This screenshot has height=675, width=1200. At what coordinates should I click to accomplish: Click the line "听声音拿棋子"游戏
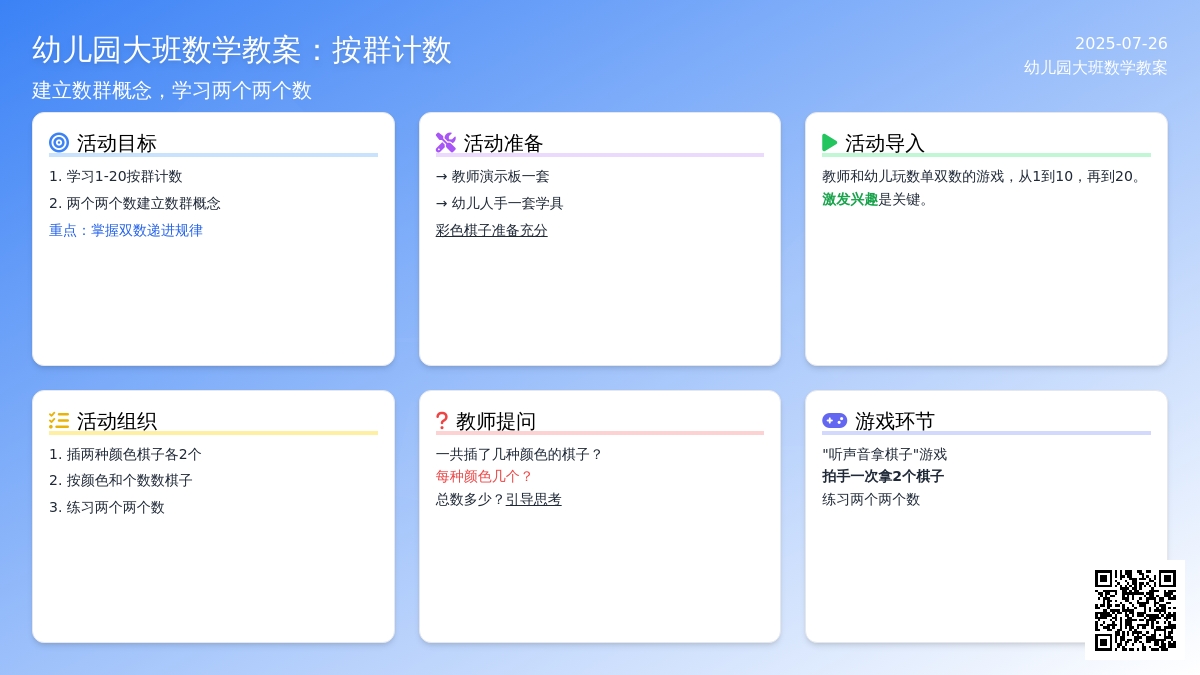(x=885, y=454)
